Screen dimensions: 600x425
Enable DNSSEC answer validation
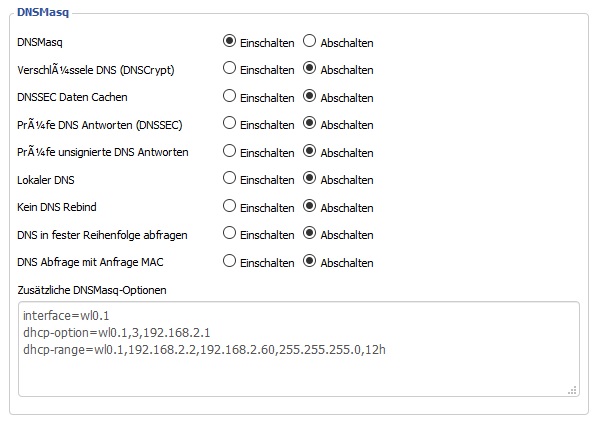coord(229,124)
